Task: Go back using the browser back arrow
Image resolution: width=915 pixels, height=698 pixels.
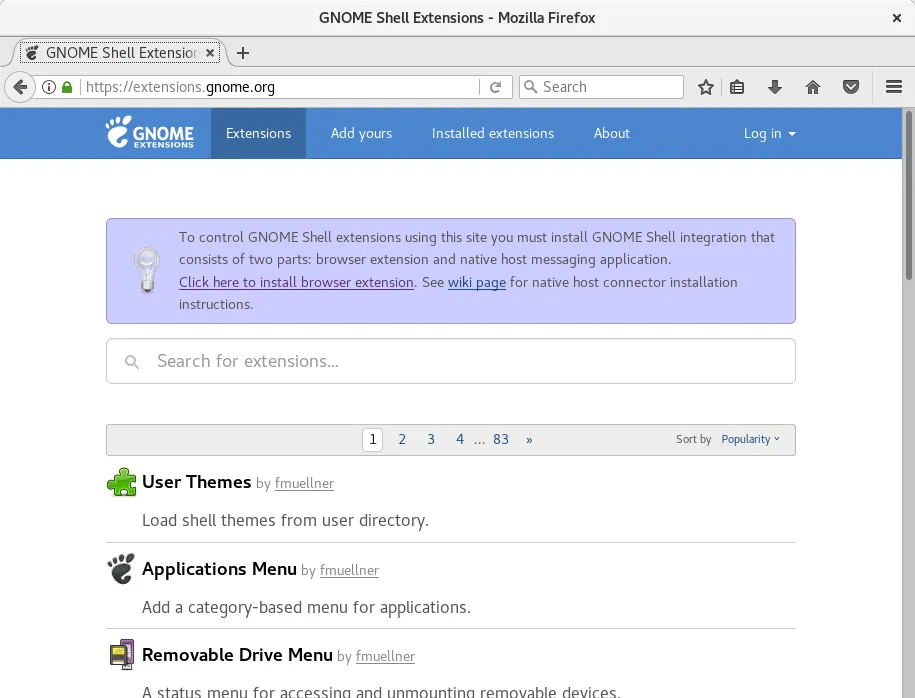Action: tap(20, 87)
